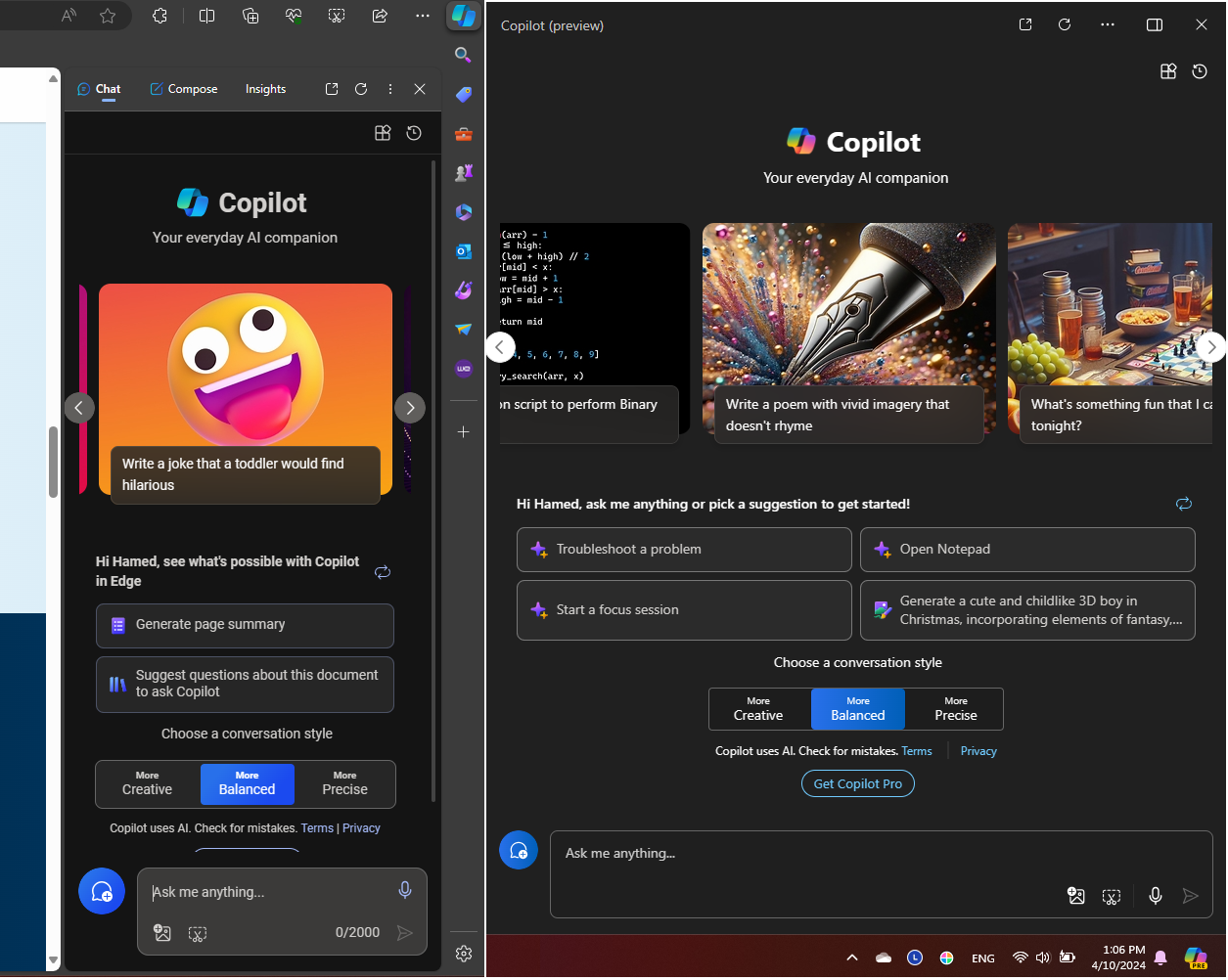
Task: Add this page to favorites star
Action: coord(108,16)
